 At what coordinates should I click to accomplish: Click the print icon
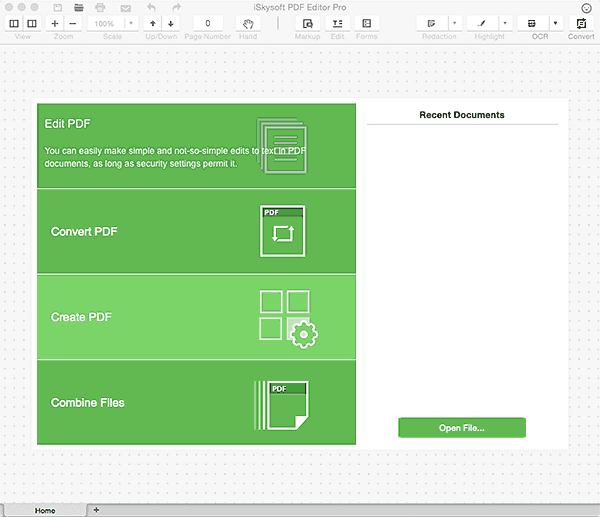tap(100, 7)
